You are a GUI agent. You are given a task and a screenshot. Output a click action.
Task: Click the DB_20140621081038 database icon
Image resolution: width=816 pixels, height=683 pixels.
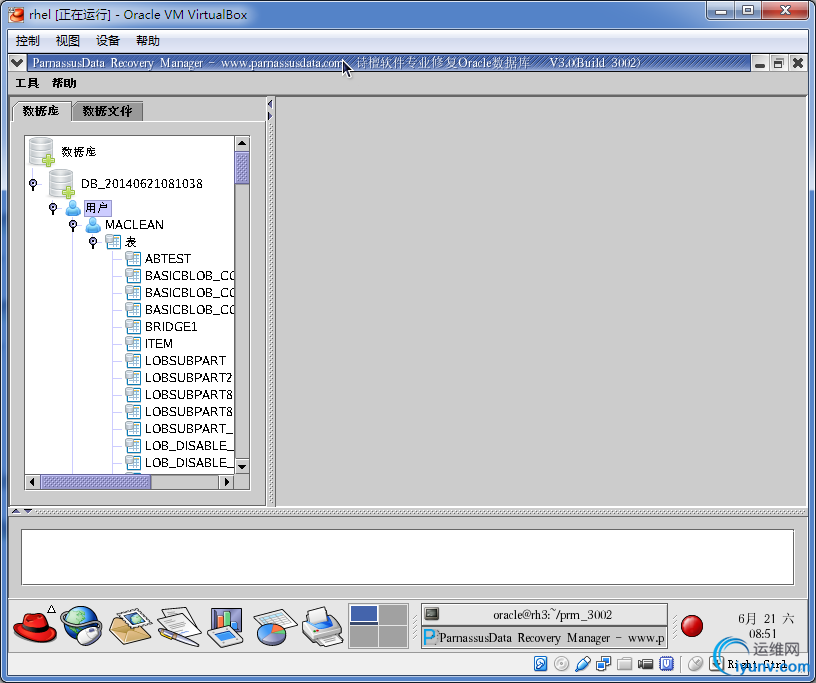pyautogui.click(x=61, y=184)
